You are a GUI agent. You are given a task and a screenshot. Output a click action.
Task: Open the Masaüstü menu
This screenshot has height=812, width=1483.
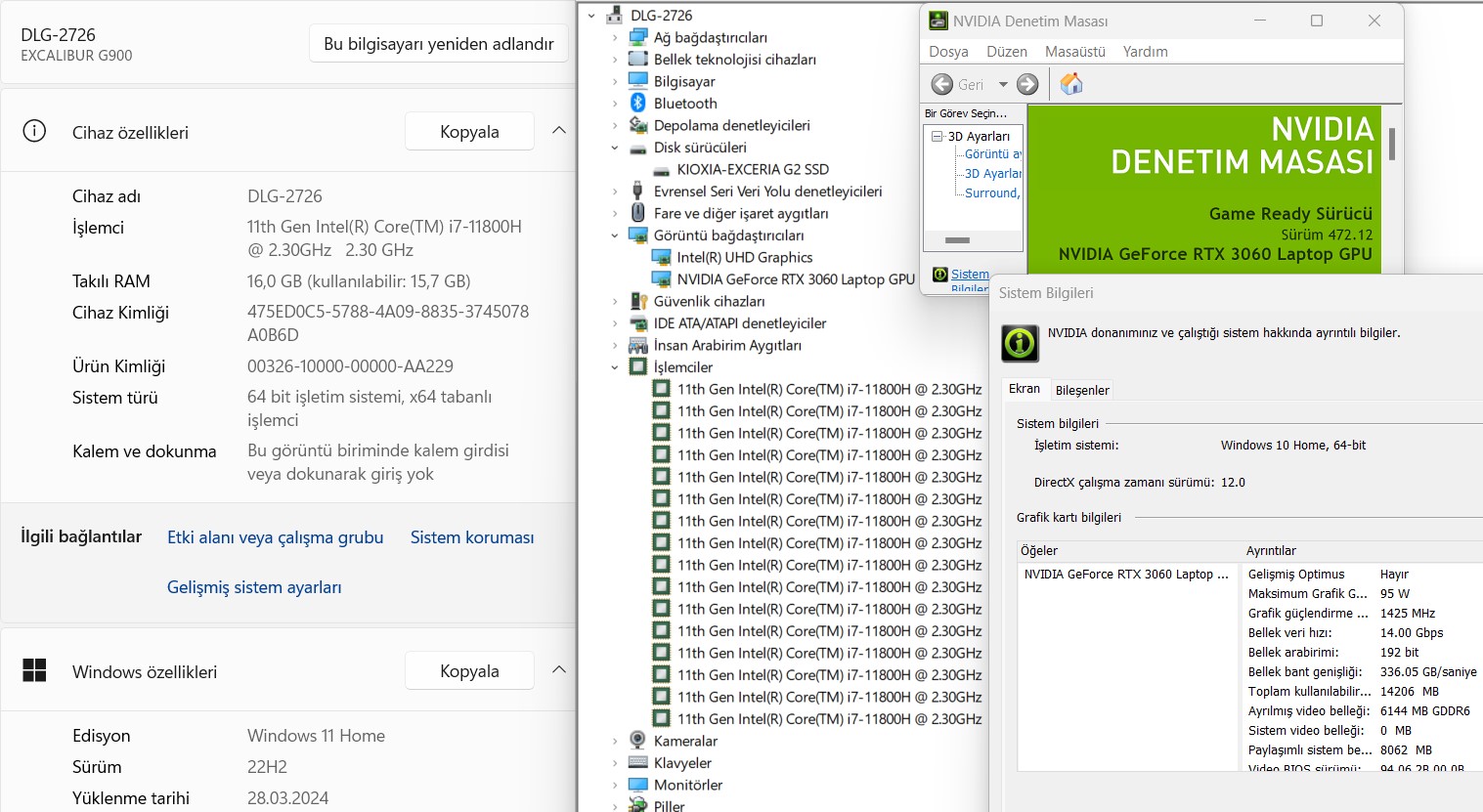coord(1075,52)
